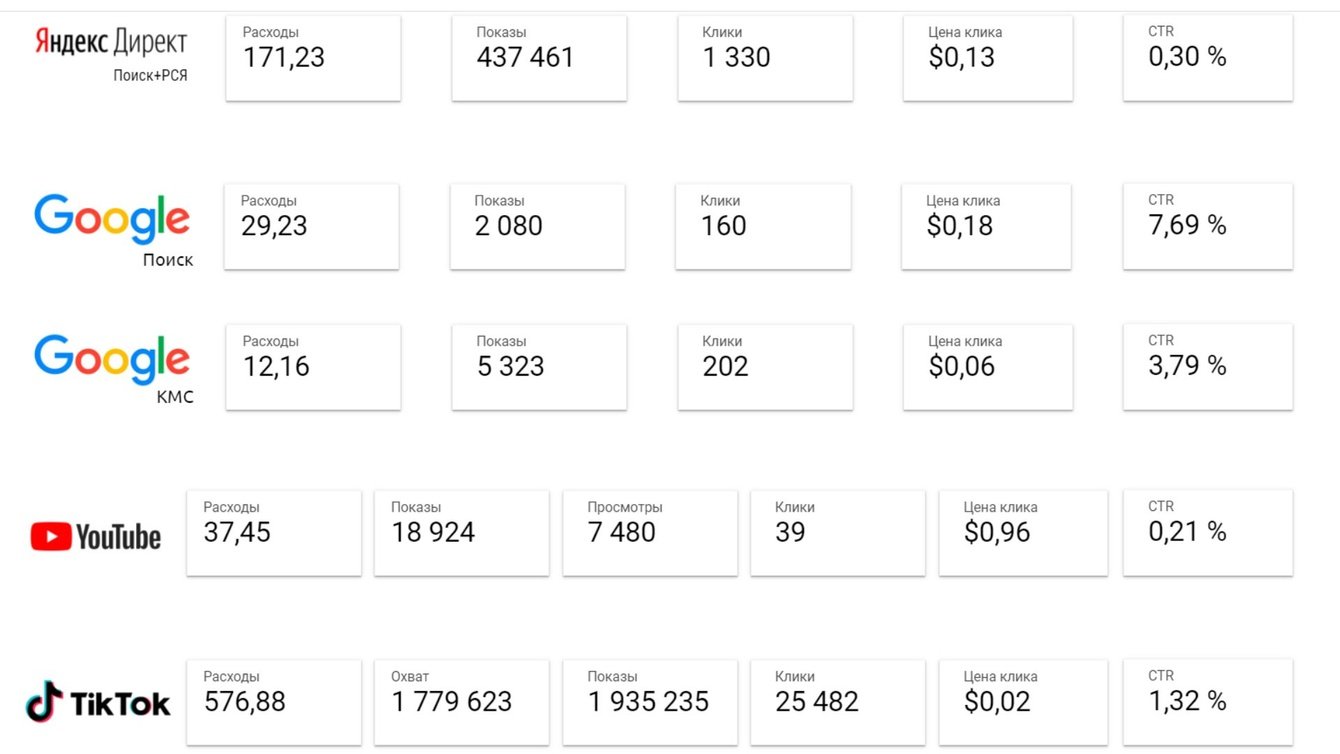
Task: Click YouTube Цена клика card $0,96
Action: 1023,533
